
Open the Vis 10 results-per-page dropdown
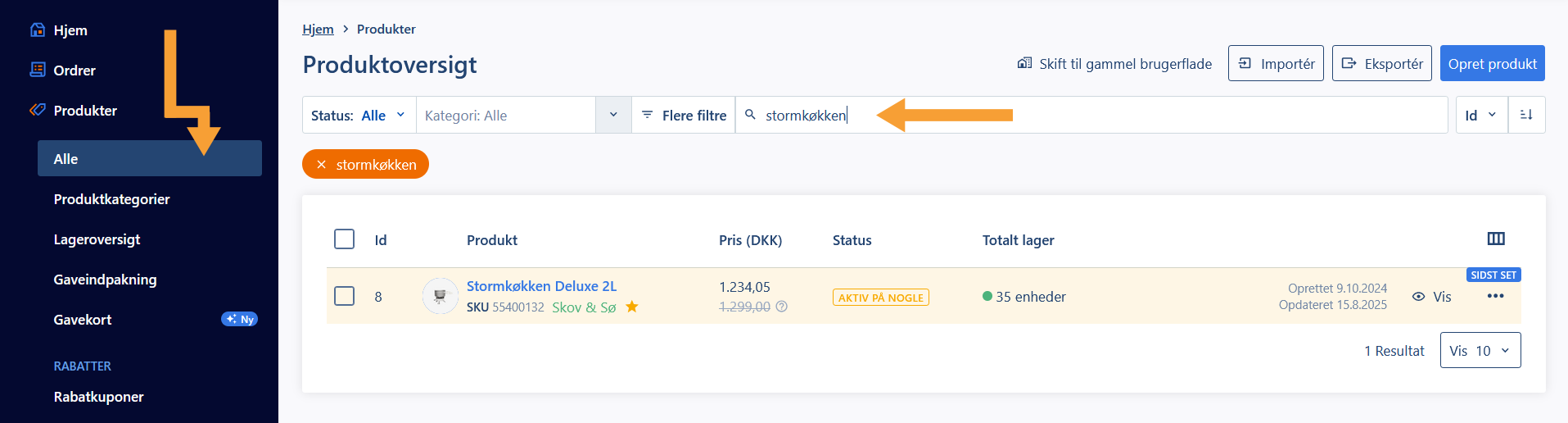click(1480, 351)
